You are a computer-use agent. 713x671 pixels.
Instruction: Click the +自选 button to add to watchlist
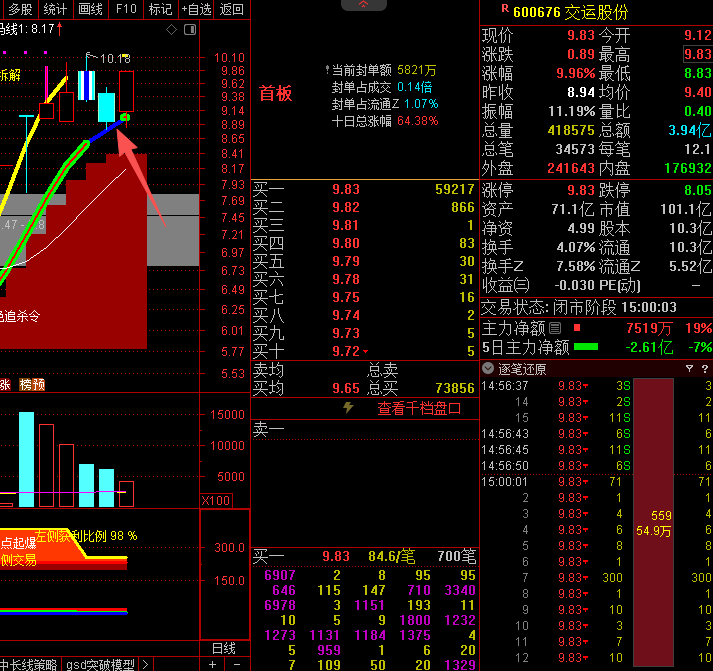(x=196, y=9)
